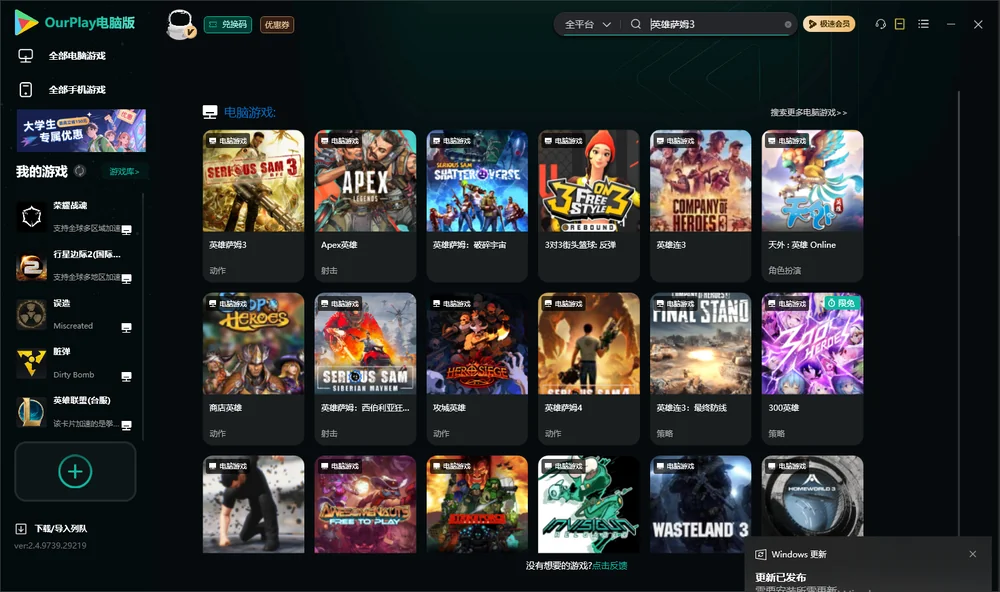Open 英雄连3: 最终防线 game card

tap(700, 368)
